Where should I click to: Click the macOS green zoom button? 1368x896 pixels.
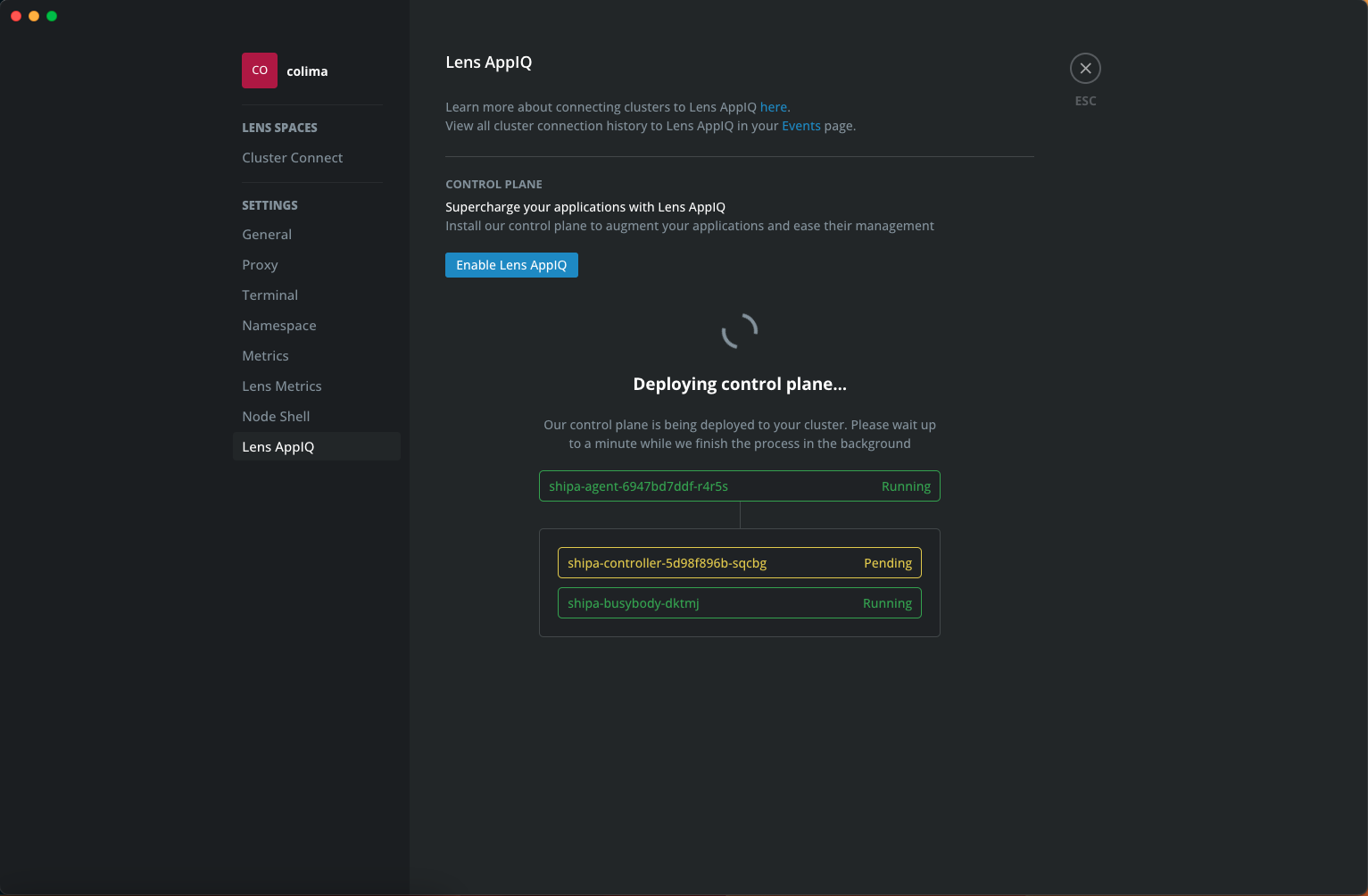tap(52, 16)
